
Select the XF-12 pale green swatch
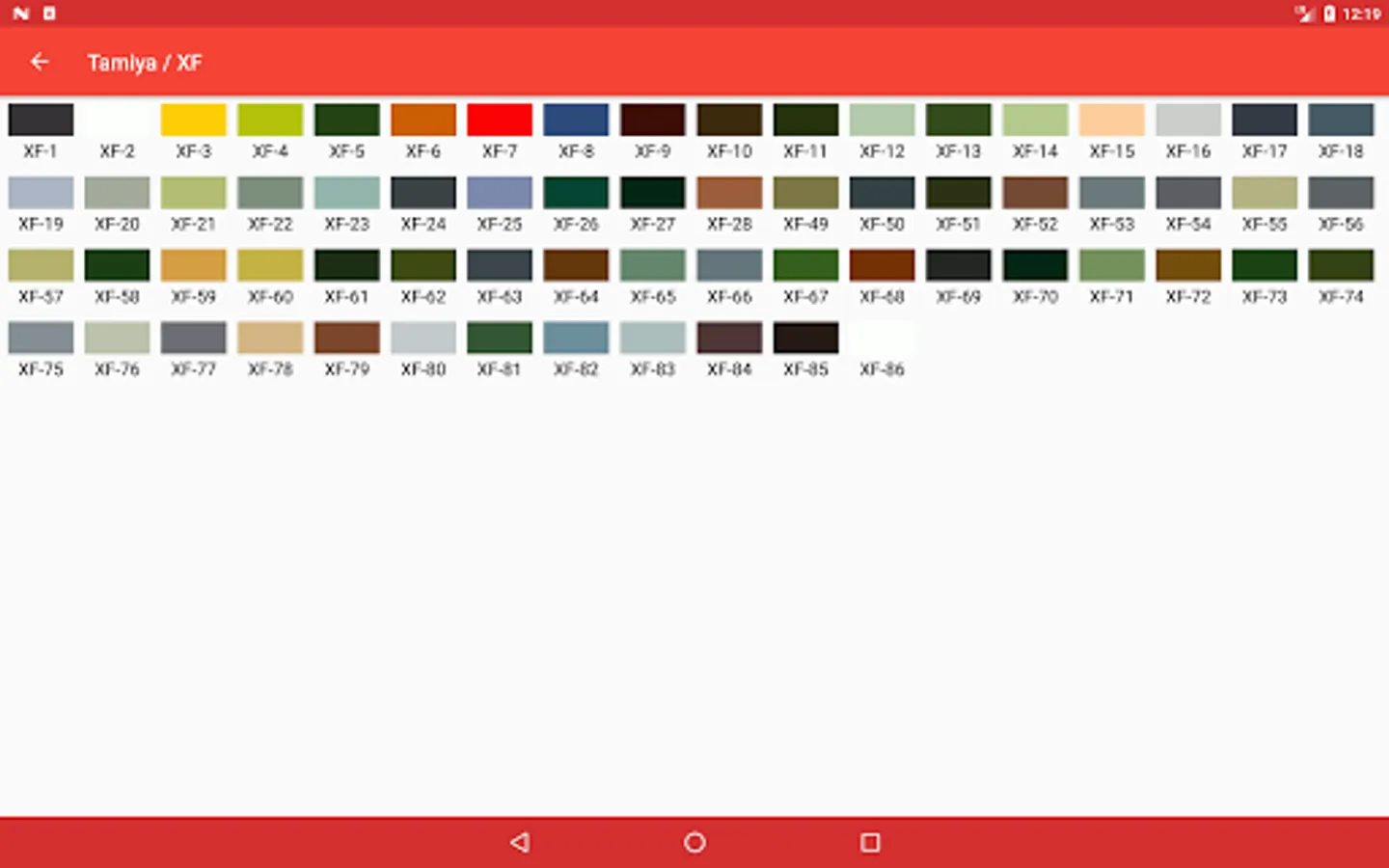883,120
